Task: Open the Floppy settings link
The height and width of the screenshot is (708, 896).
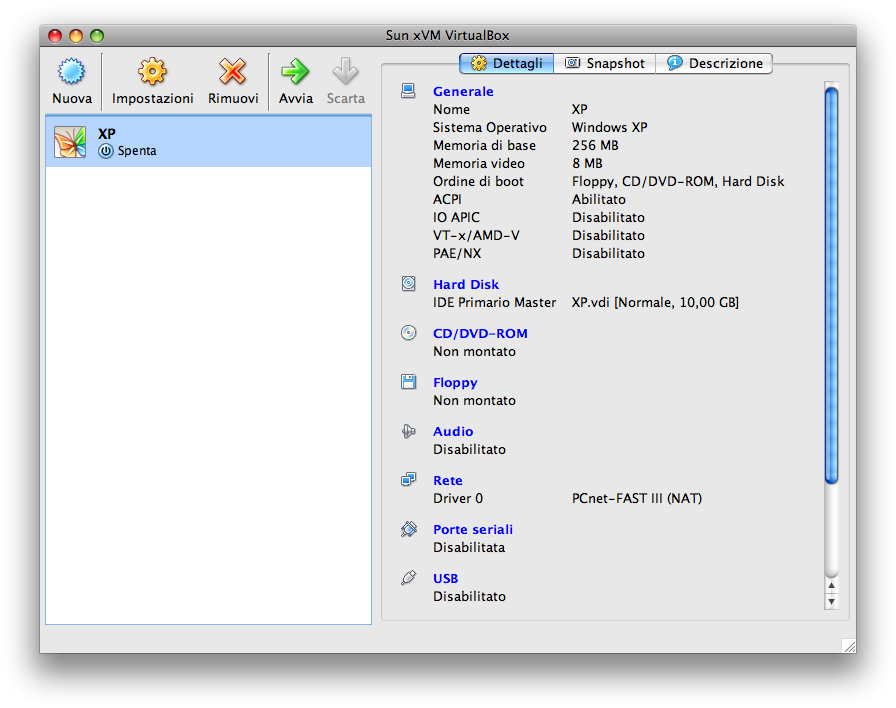Action: point(455,383)
